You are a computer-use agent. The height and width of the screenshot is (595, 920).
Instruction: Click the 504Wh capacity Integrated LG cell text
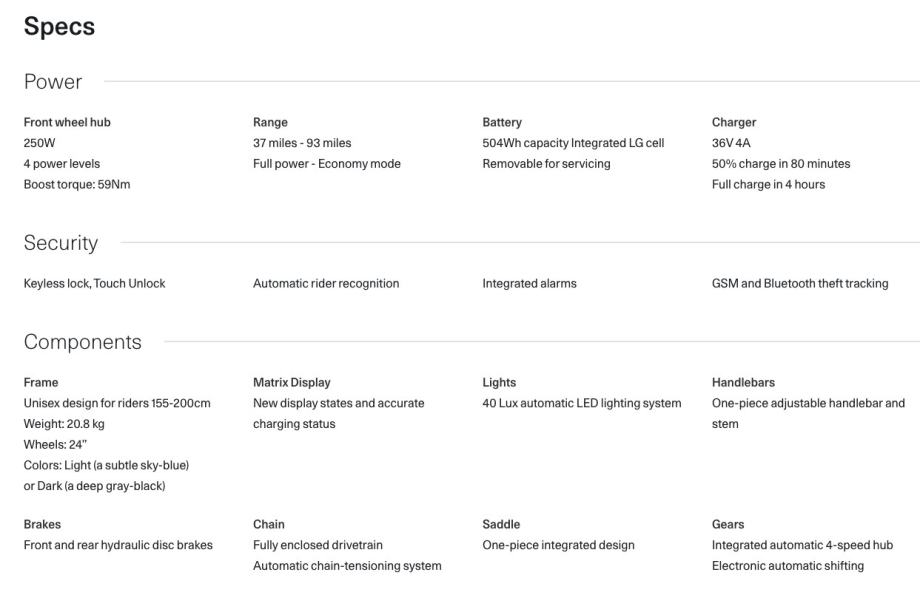click(x=573, y=143)
